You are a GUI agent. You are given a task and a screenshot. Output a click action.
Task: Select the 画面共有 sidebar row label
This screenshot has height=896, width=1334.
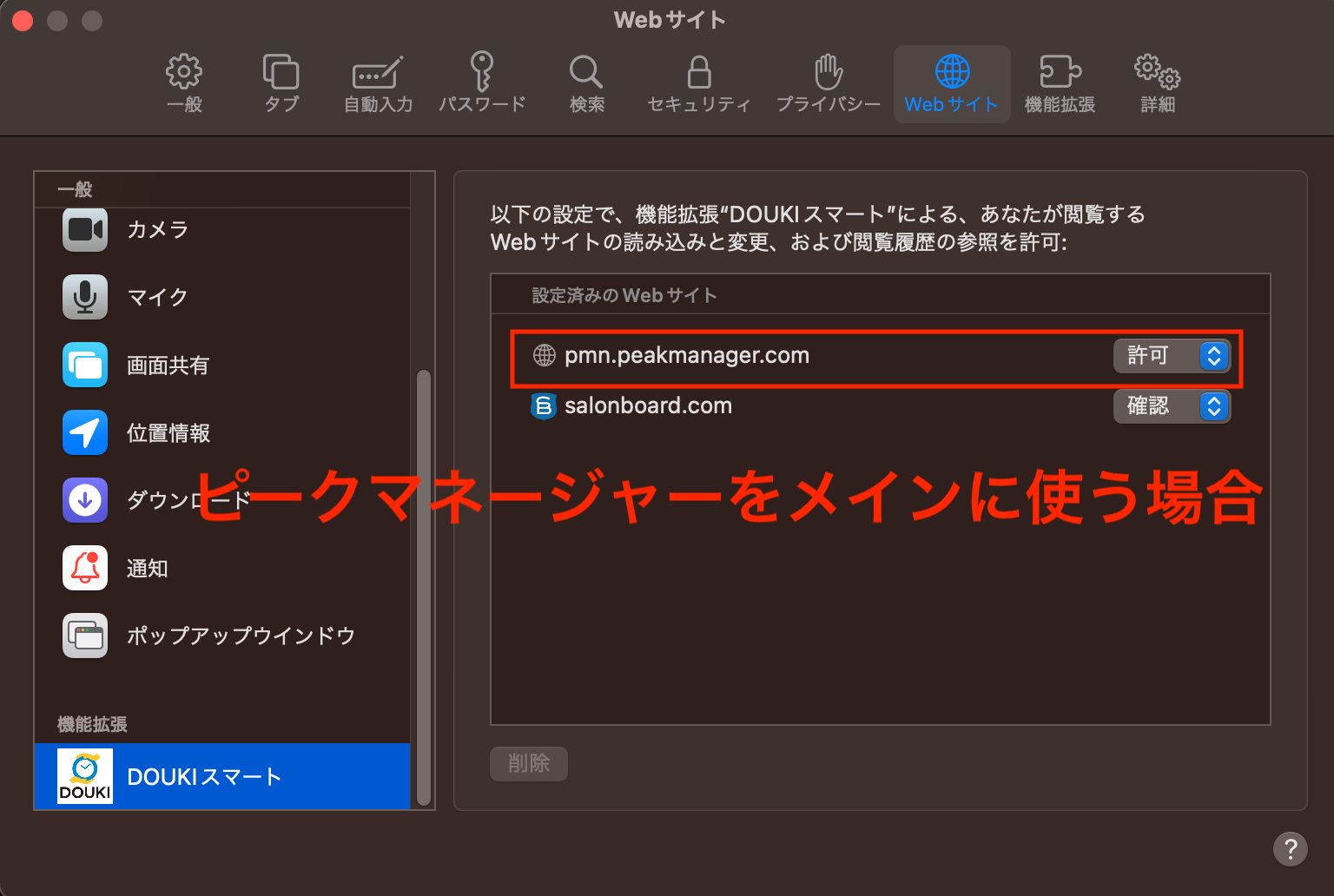(x=168, y=365)
